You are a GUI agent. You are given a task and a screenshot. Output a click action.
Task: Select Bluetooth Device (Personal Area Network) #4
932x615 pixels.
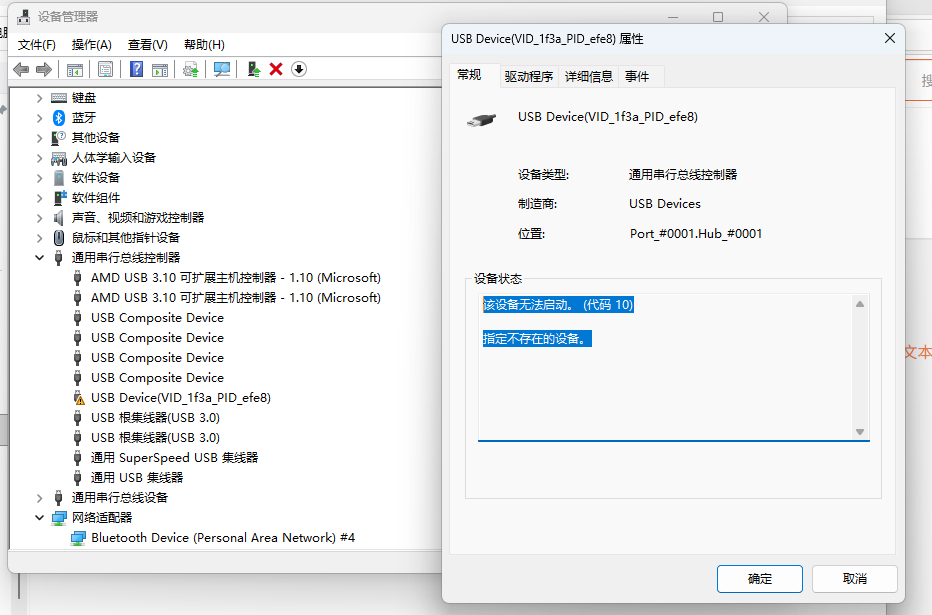click(222, 537)
